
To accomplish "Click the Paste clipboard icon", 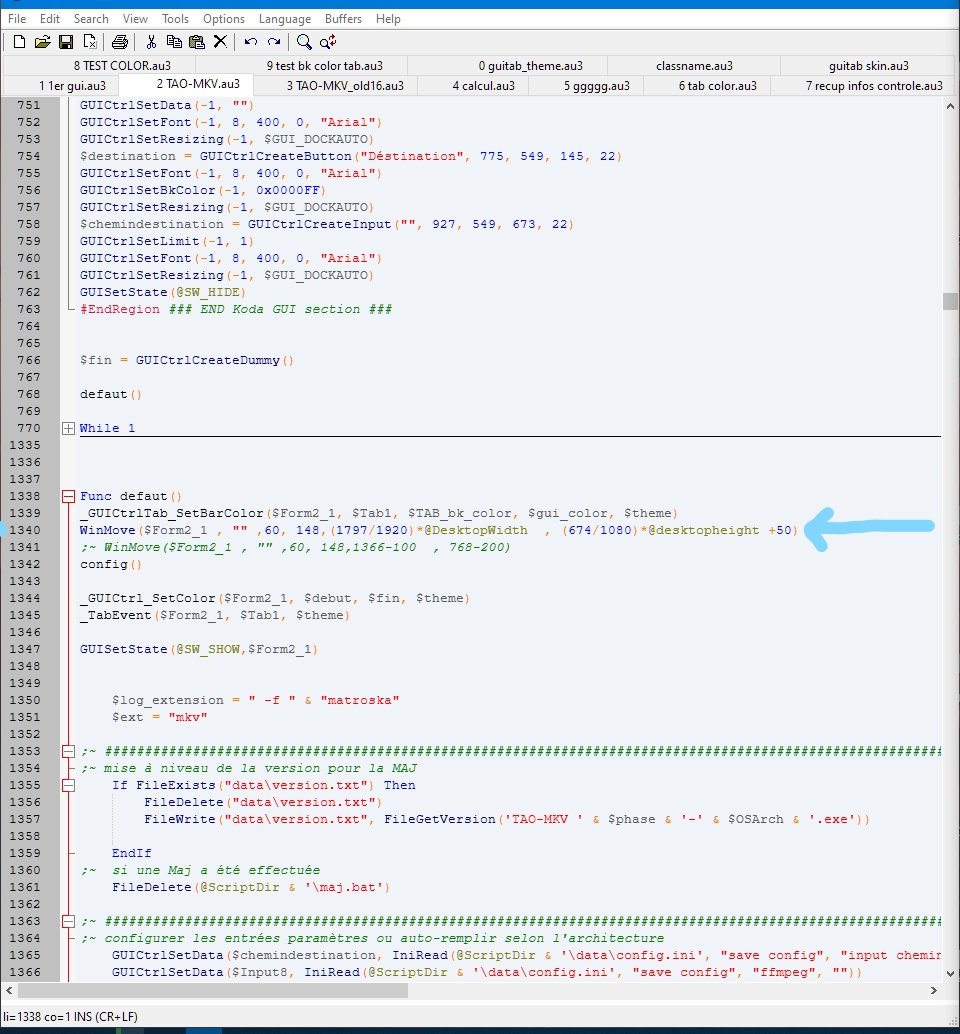I will coord(197,42).
